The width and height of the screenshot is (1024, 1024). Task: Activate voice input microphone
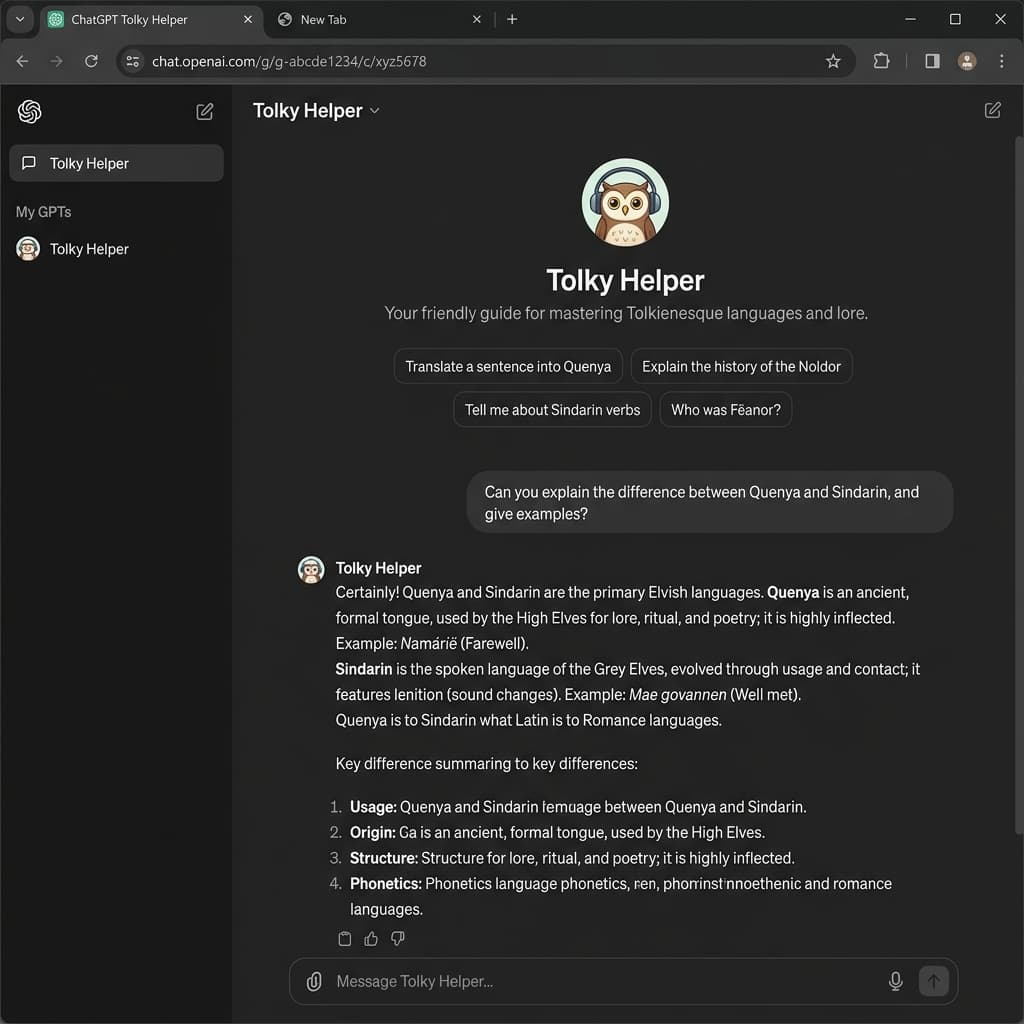[895, 981]
